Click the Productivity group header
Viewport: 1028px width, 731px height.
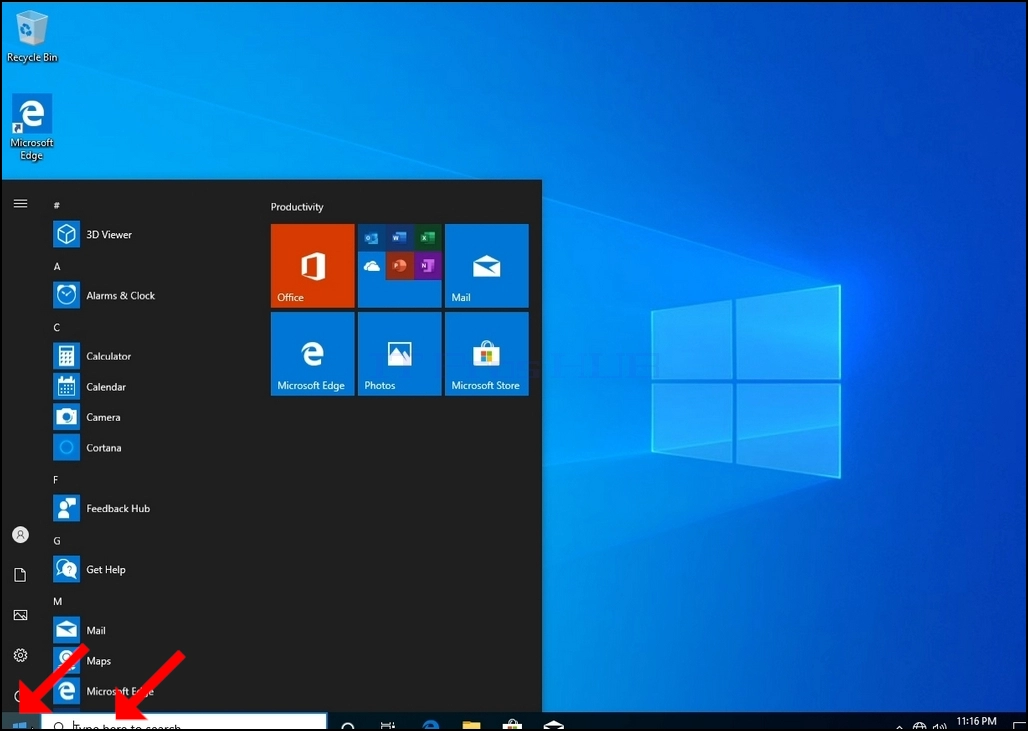pos(297,207)
